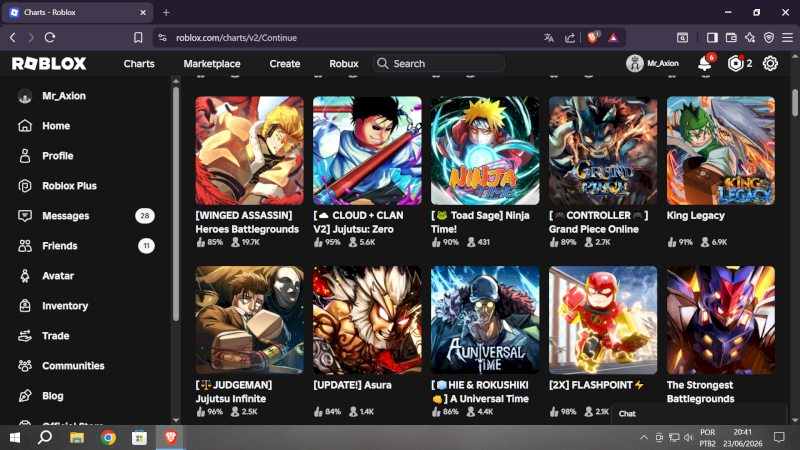
Task: Open the Avatar editor icon
Action: [x=24, y=276]
